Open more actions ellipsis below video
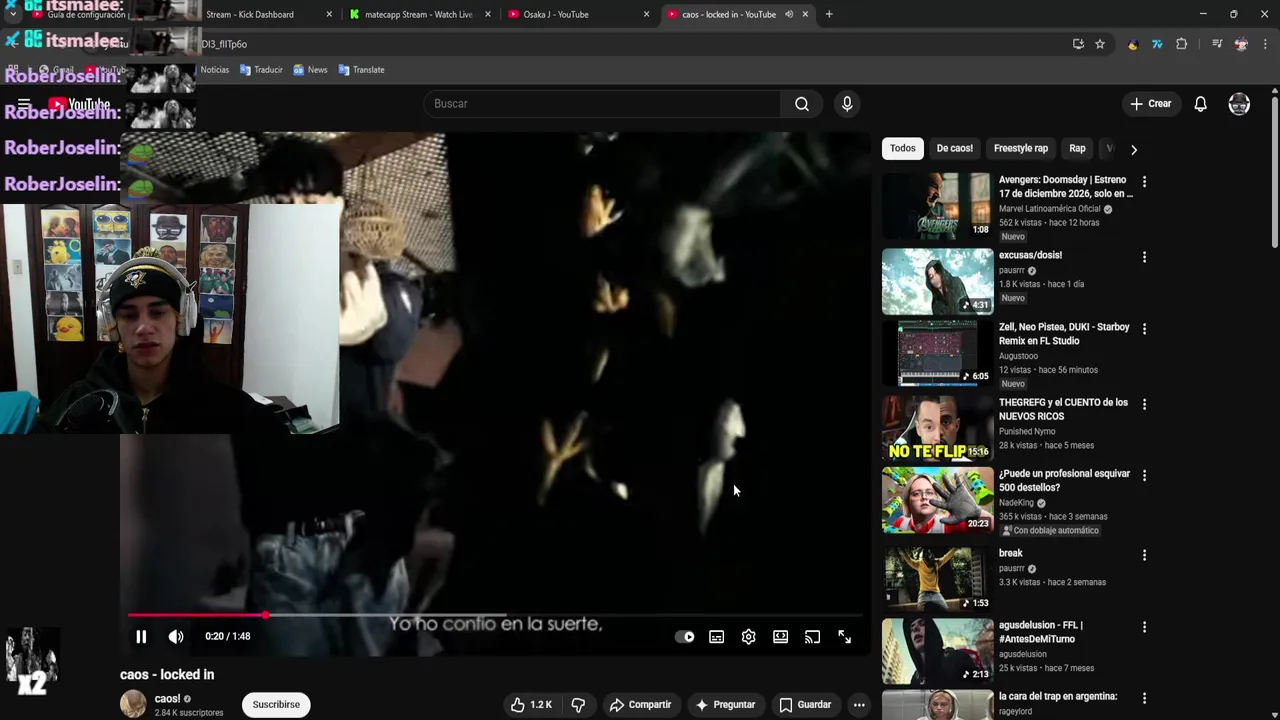The image size is (1280, 720). [859, 705]
